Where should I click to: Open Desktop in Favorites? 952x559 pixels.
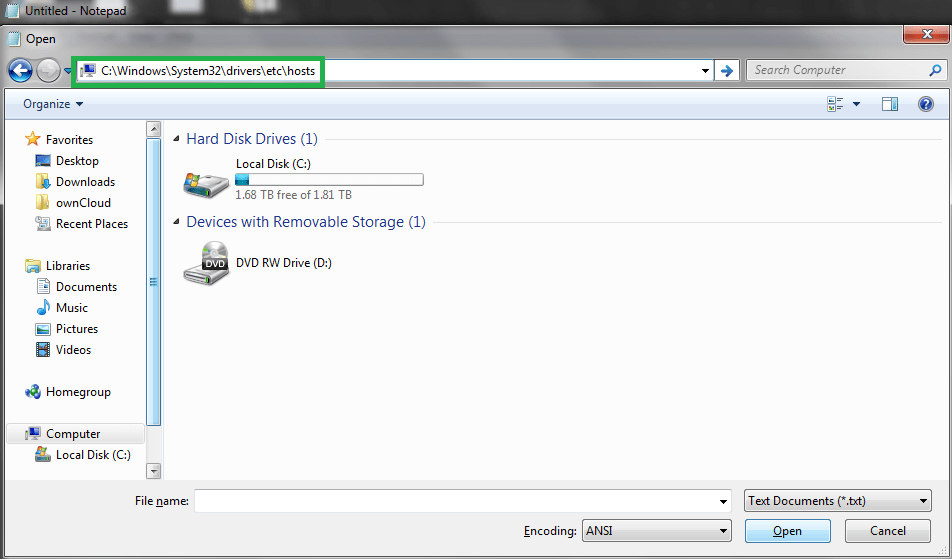coord(77,161)
